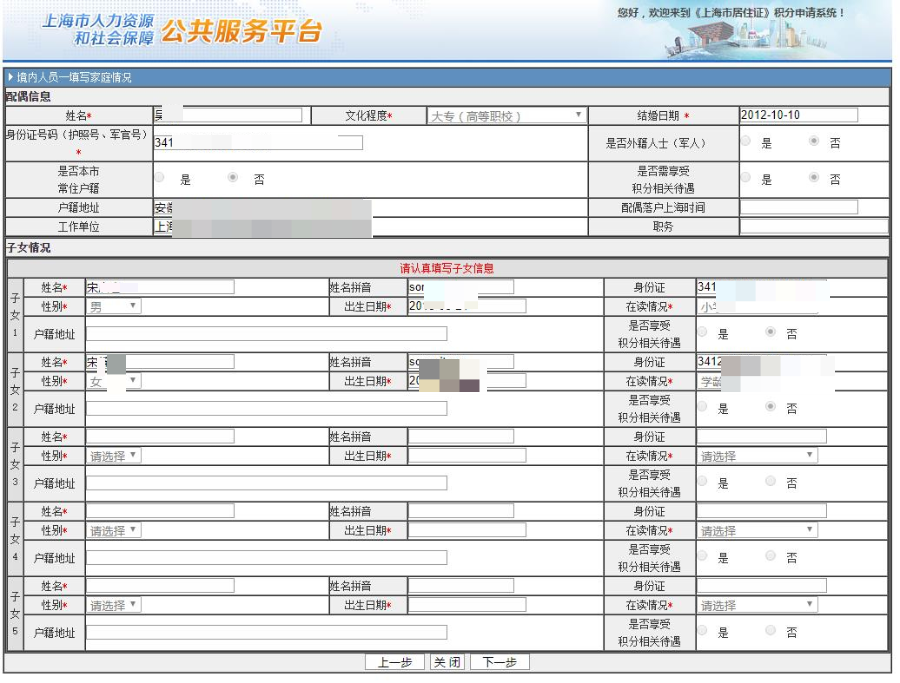Click 子女3 姓名 input field
Screen dimensions: 900x683
pos(160,436)
